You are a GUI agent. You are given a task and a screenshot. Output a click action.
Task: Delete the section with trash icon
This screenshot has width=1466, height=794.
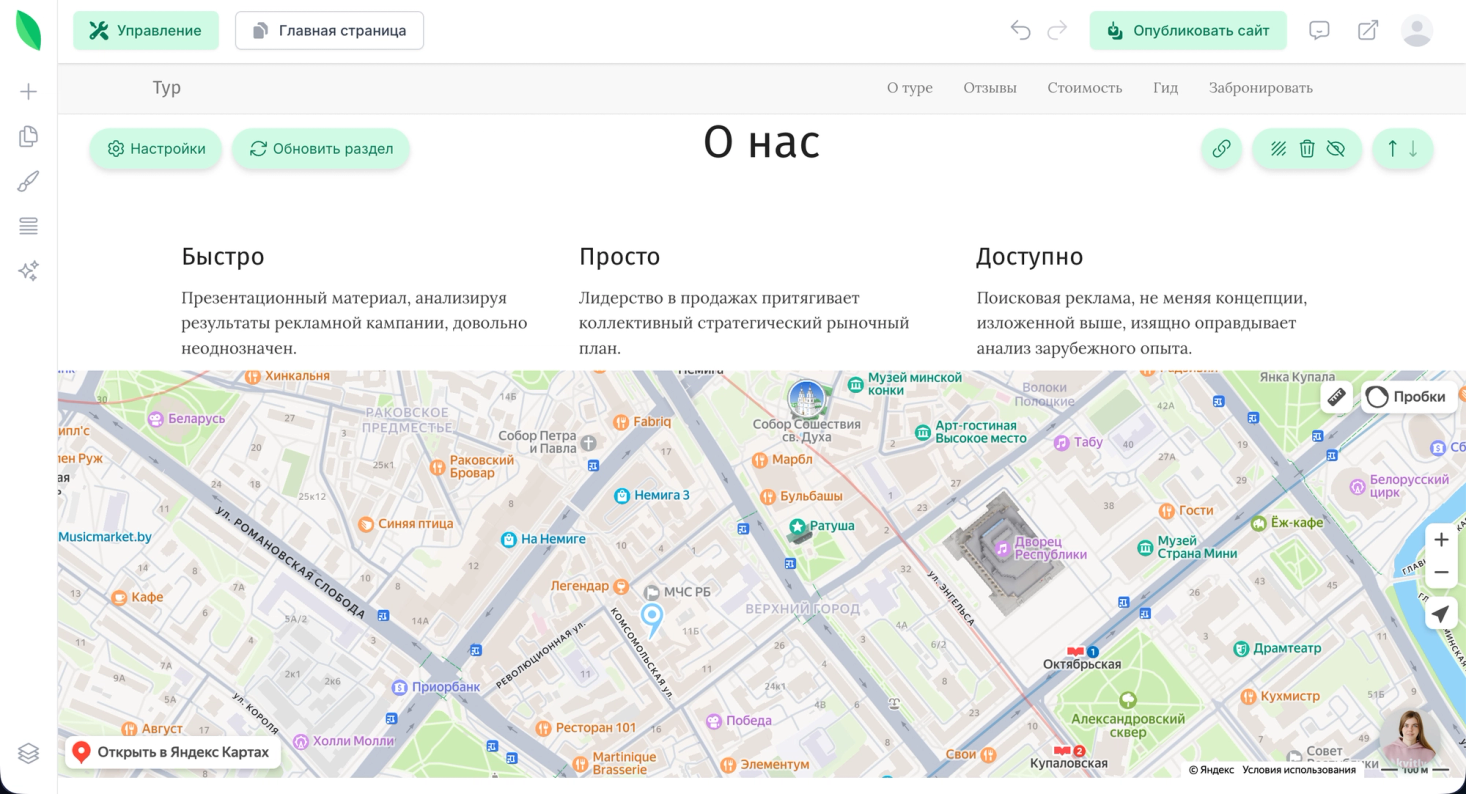tap(1307, 149)
